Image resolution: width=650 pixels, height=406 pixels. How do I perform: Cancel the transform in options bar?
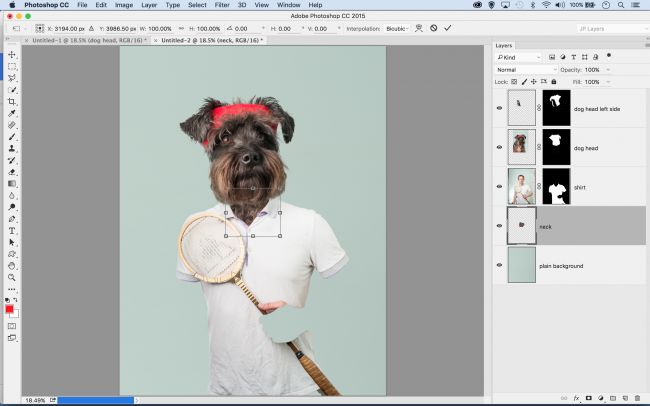tap(433, 28)
